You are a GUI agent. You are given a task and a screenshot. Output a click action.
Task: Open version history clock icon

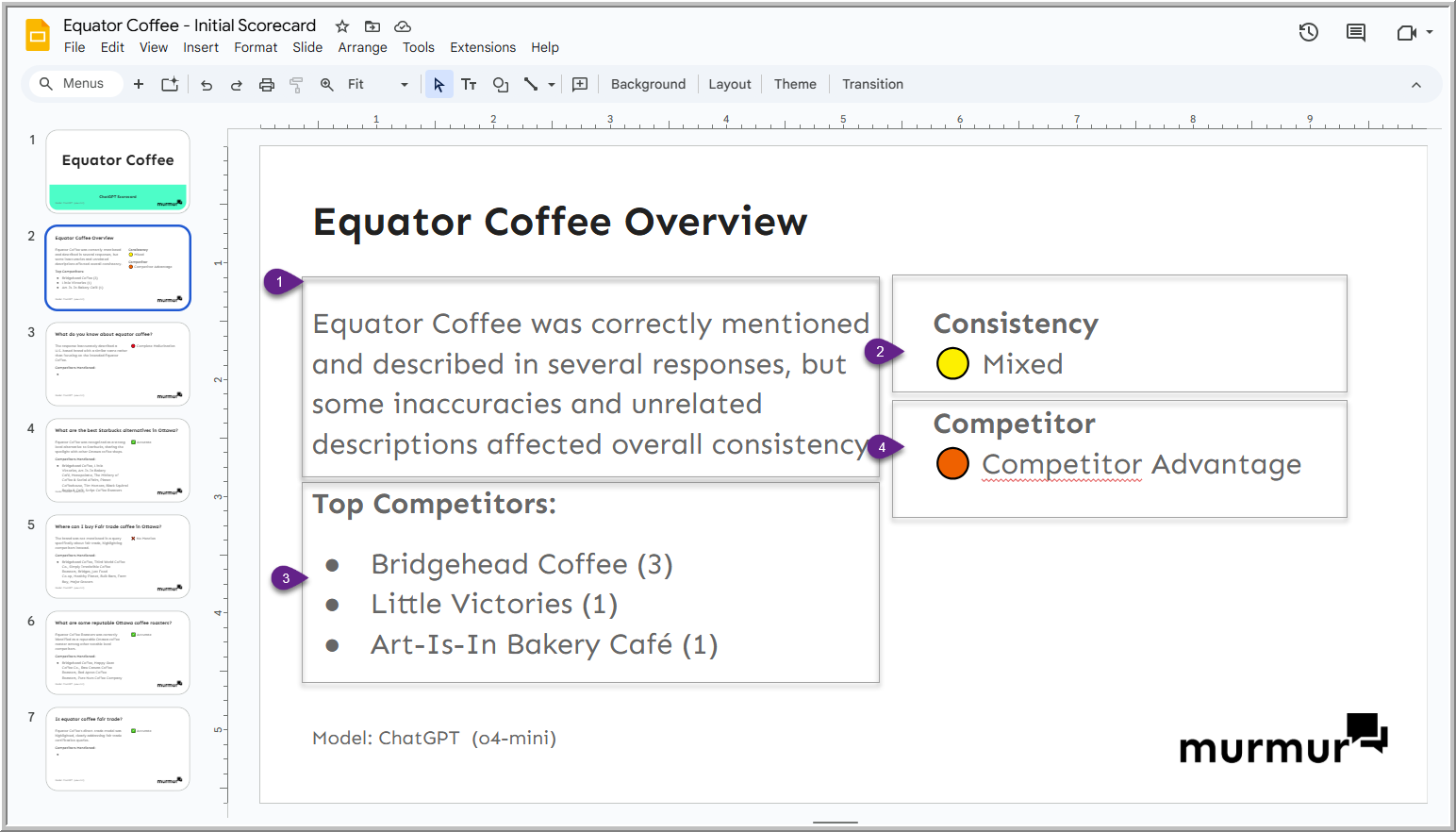coord(1308,33)
